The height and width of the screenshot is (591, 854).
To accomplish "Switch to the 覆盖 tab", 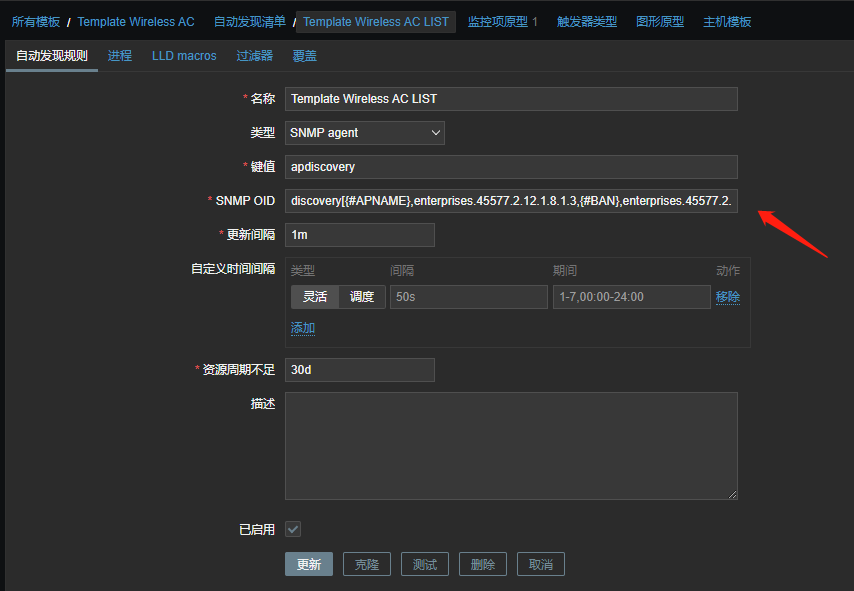I will pos(305,56).
